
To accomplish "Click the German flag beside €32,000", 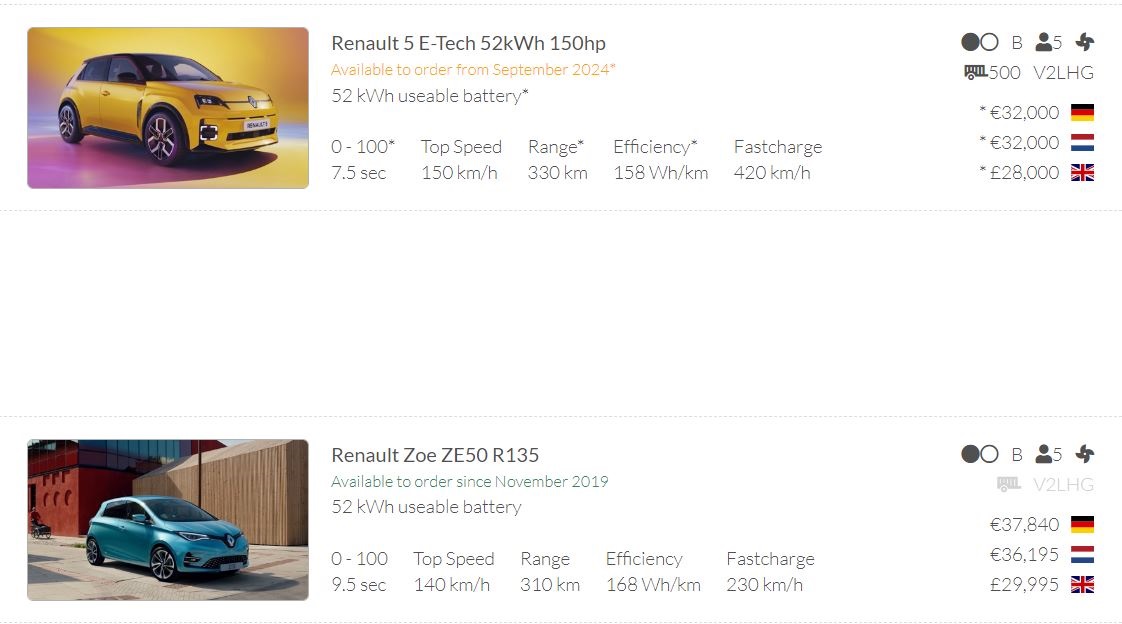I will [1082, 112].
